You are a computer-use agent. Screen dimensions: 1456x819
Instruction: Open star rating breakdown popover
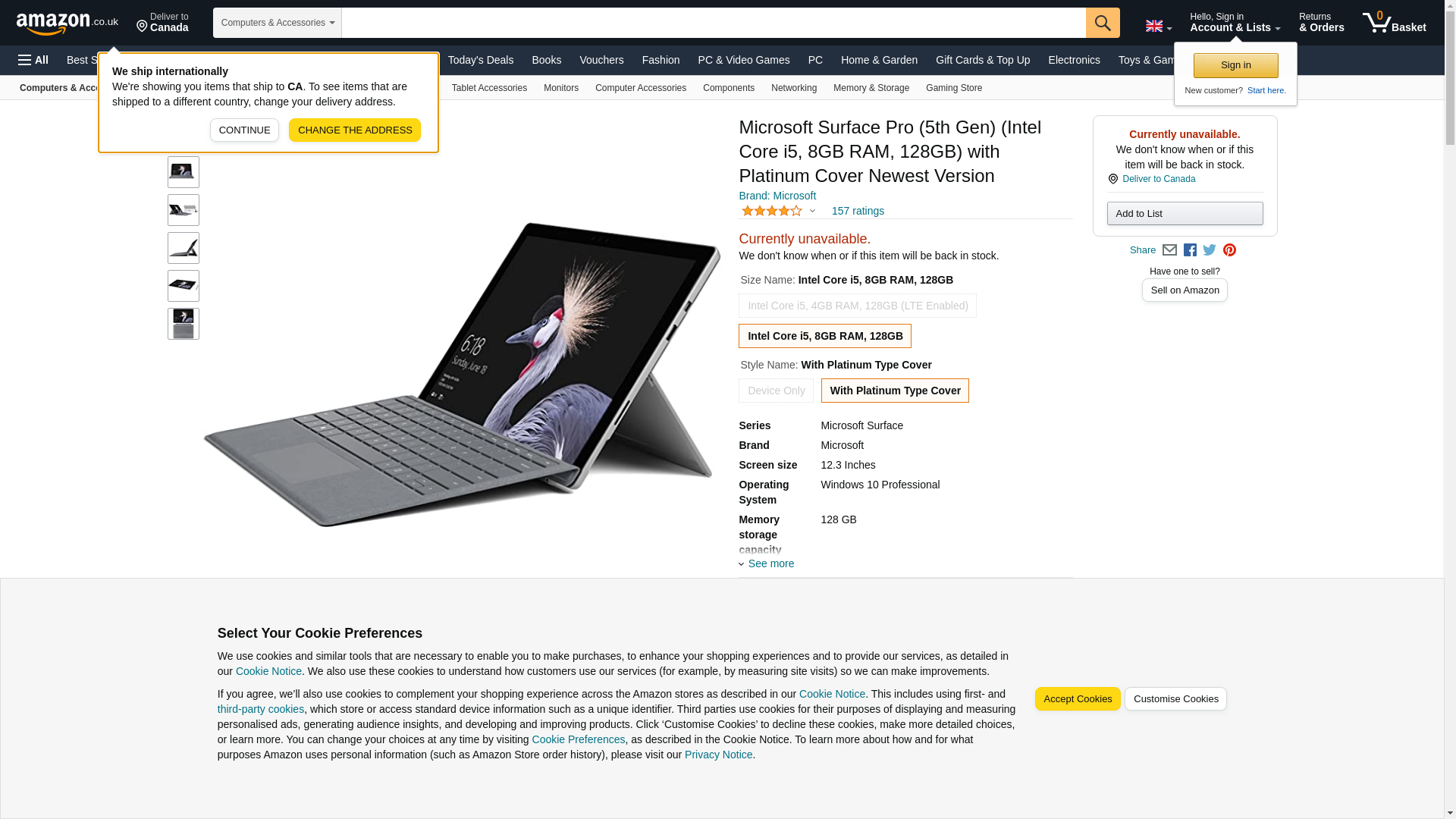click(x=778, y=211)
